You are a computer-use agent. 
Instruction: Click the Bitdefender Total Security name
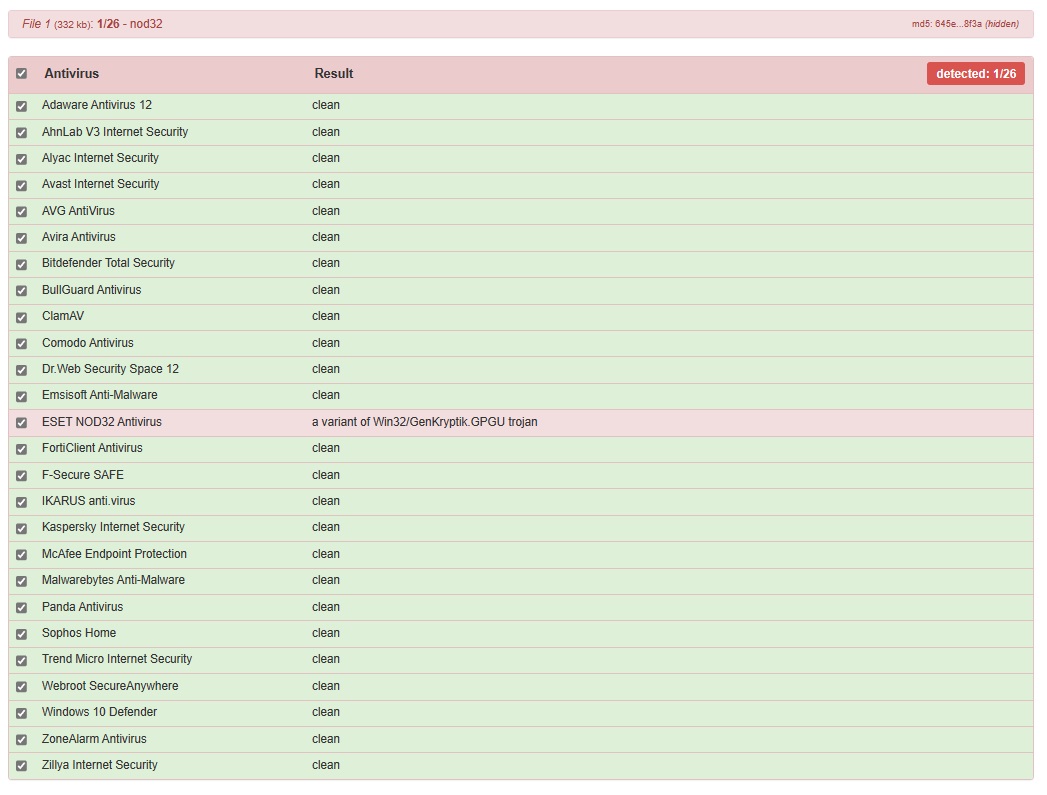pyautogui.click(x=108, y=263)
